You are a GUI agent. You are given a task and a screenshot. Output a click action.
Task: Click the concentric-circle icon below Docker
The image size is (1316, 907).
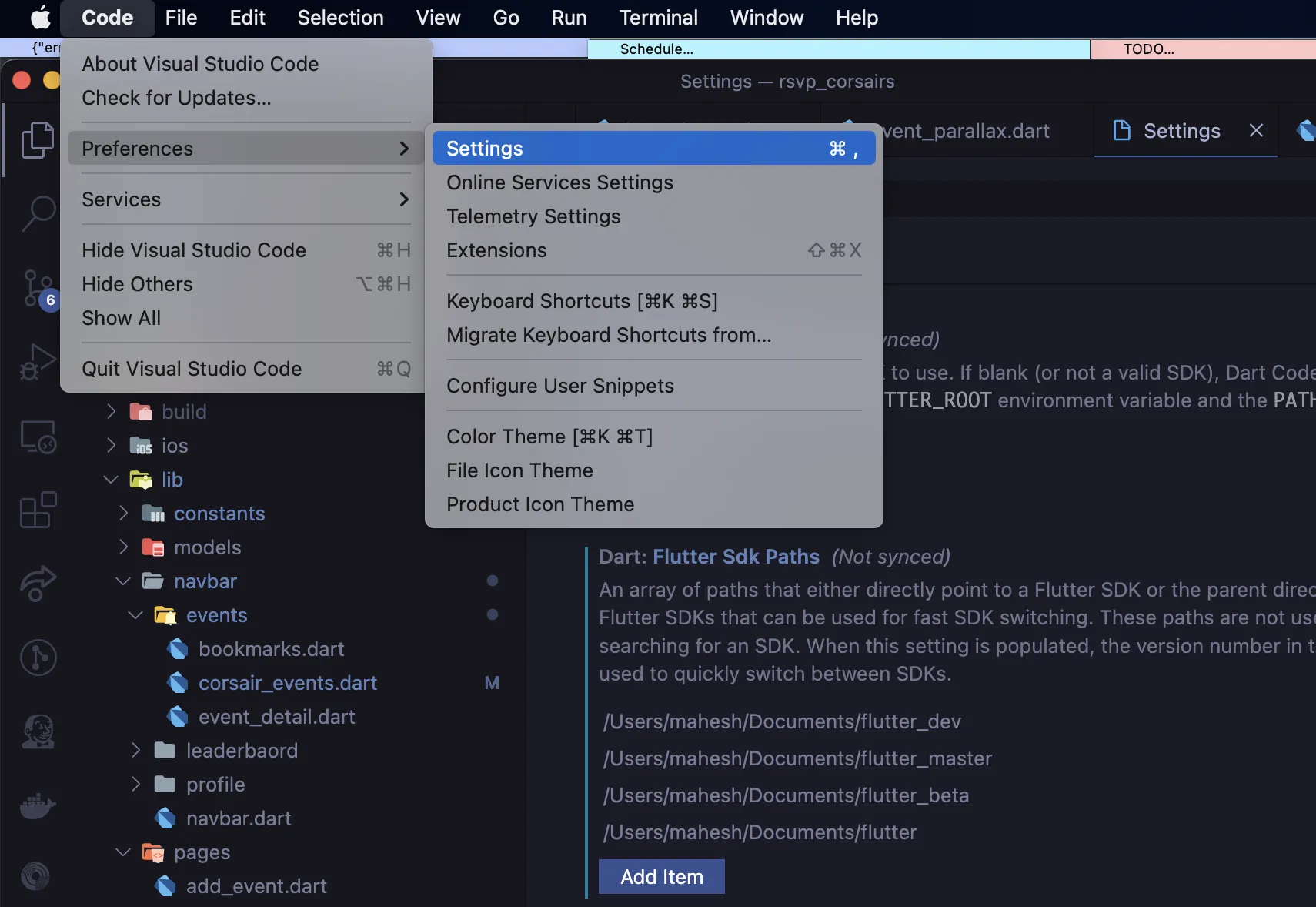(35, 875)
